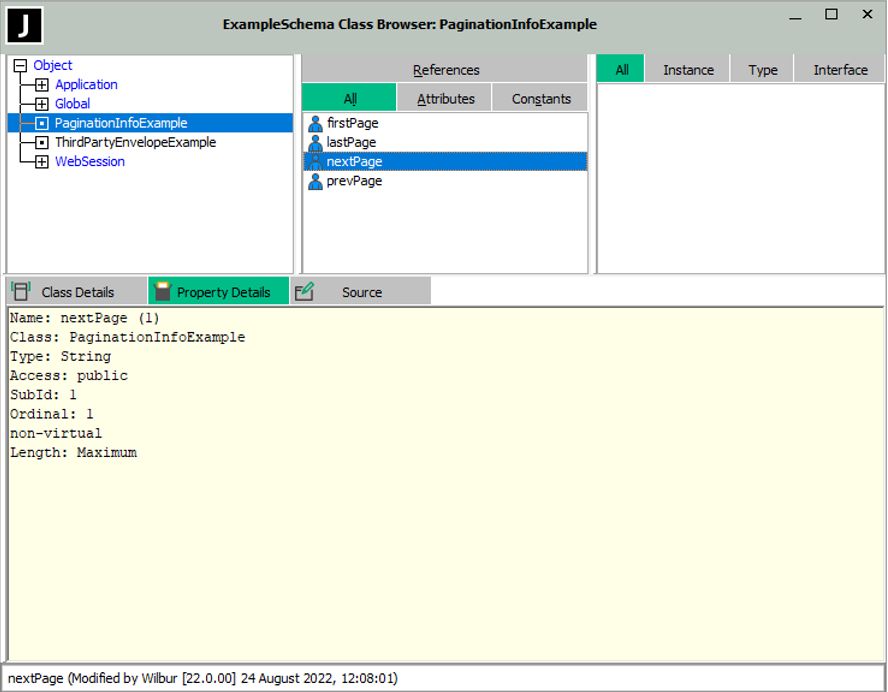
Task: Open the Interface methods tab
Action: click(840, 70)
